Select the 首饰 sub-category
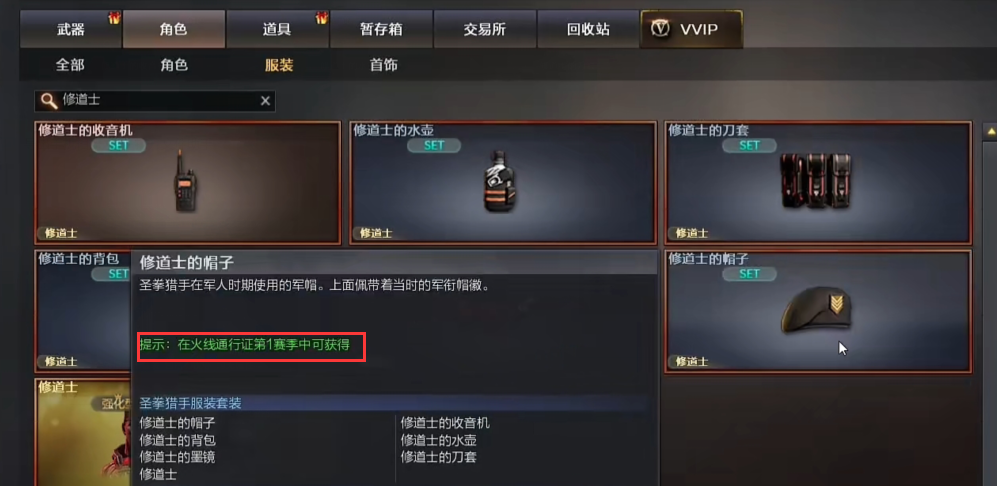Viewport: 997px width, 486px height. (x=383, y=65)
